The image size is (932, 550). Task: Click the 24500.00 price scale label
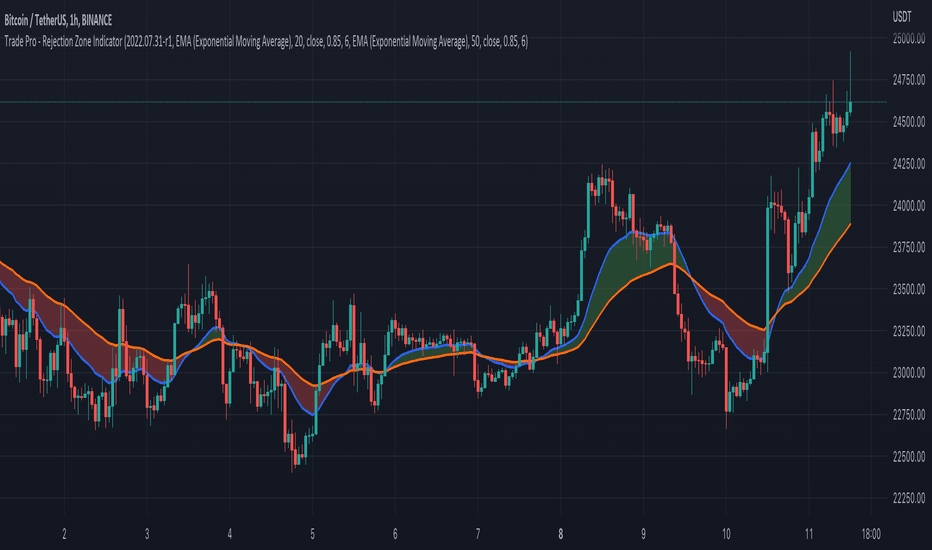pos(908,122)
